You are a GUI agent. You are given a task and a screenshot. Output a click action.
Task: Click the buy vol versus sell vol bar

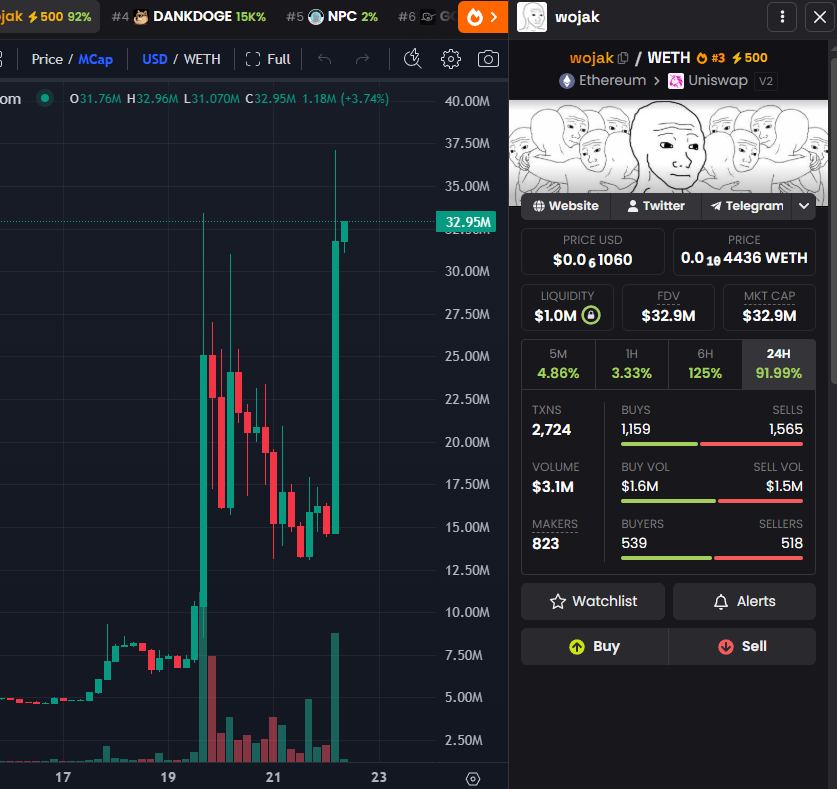tap(712, 501)
